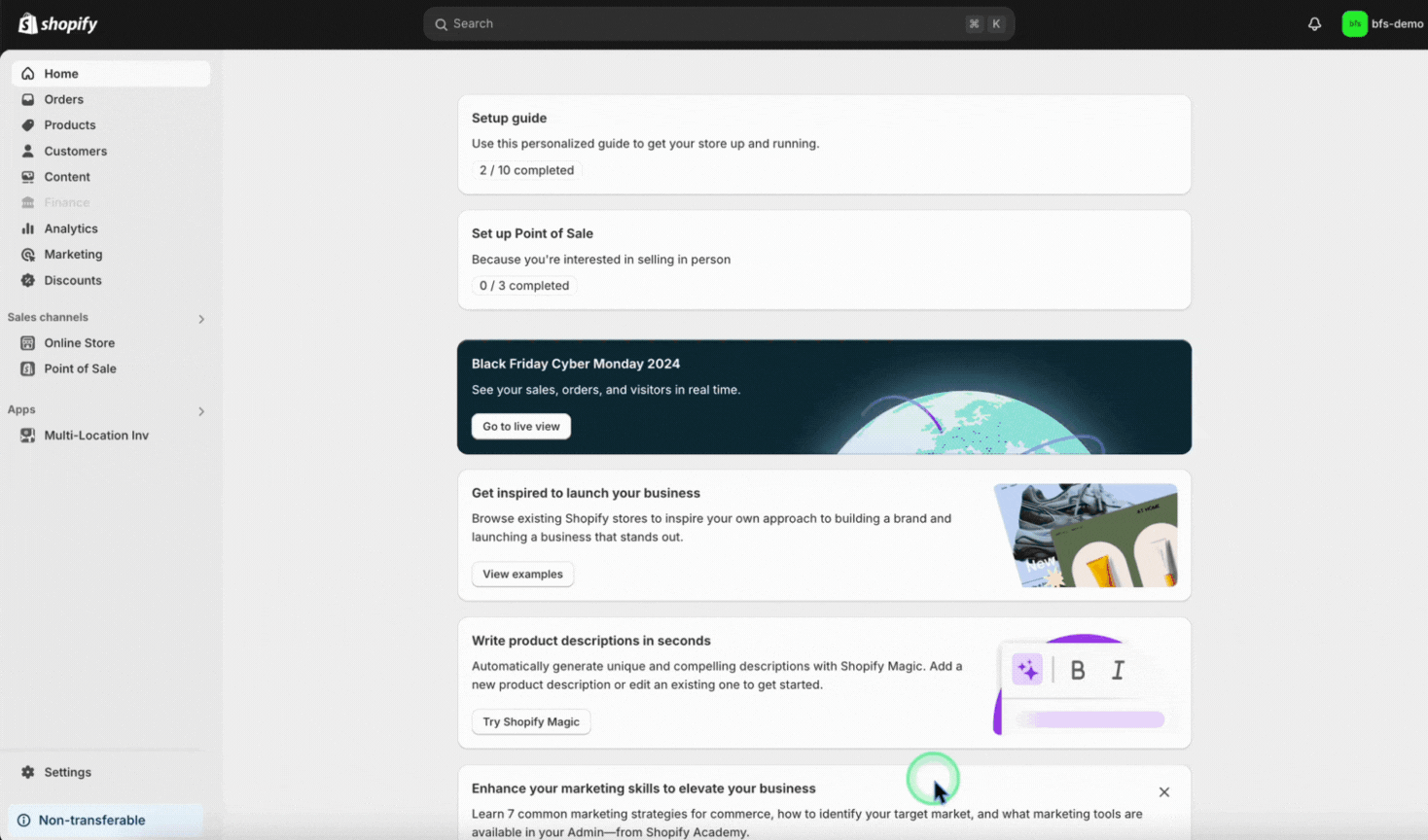
Task: Select Online Store in the sidebar
Action: click(79, 343)
